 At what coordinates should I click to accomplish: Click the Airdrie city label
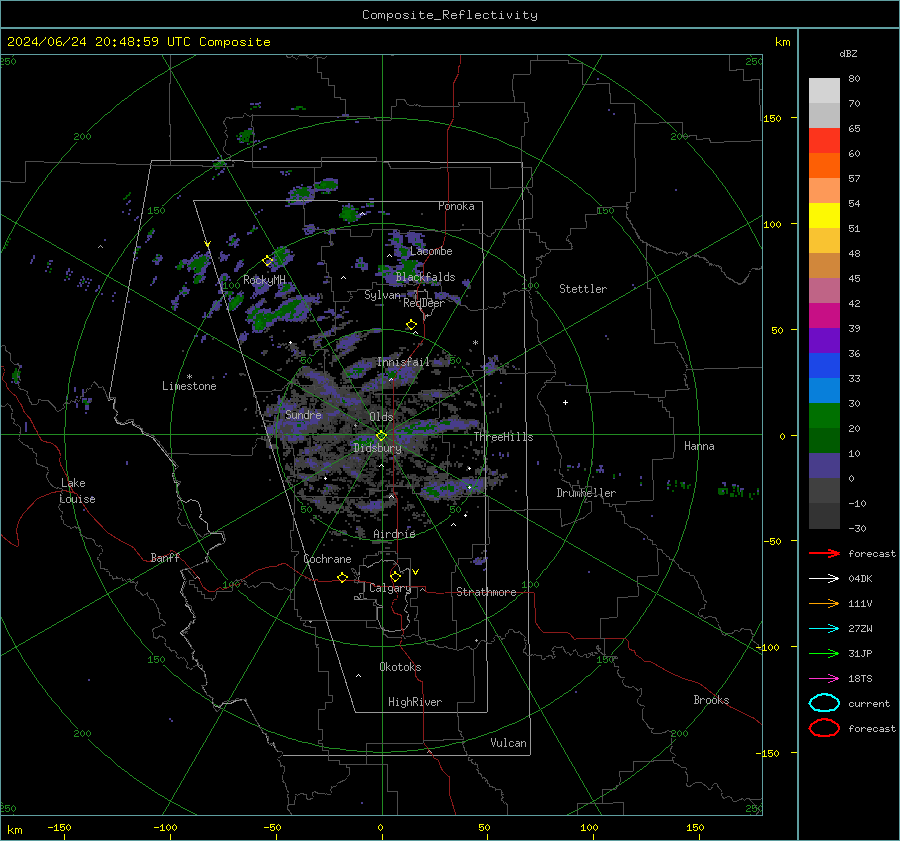(x=394, y=534)
